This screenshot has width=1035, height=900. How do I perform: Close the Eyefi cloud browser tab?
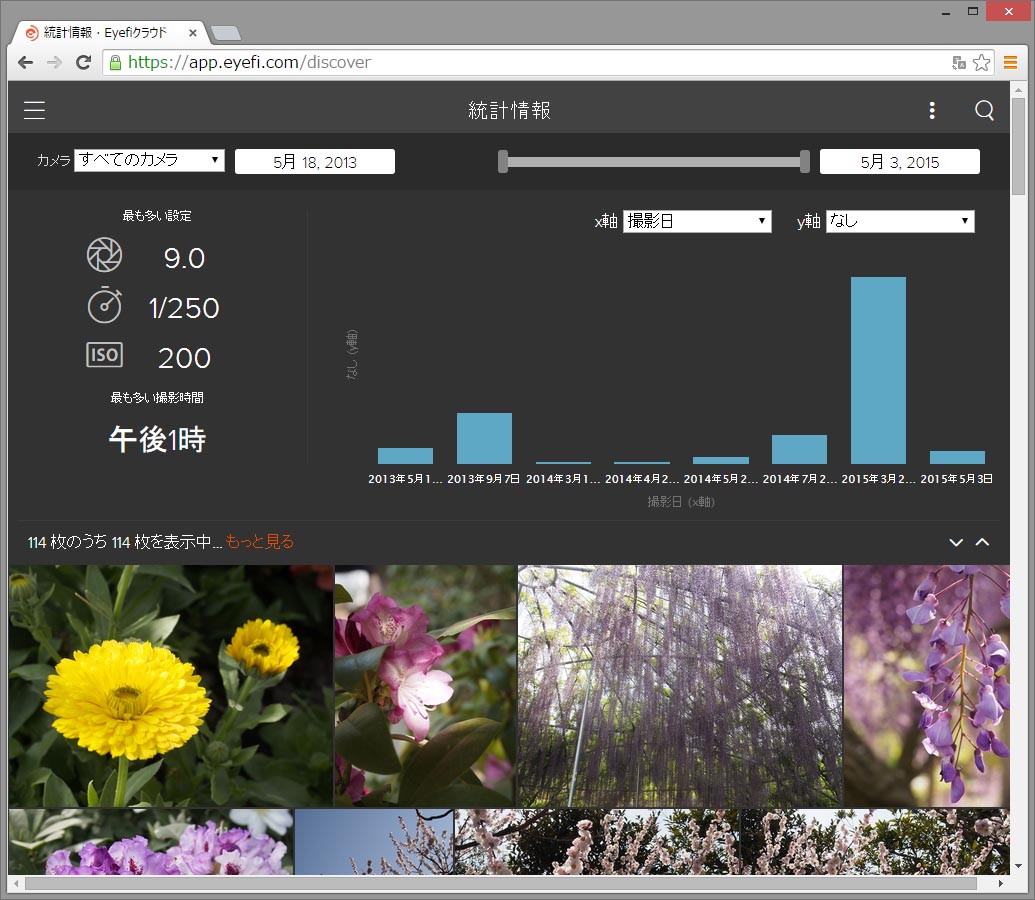pos(193,32)
